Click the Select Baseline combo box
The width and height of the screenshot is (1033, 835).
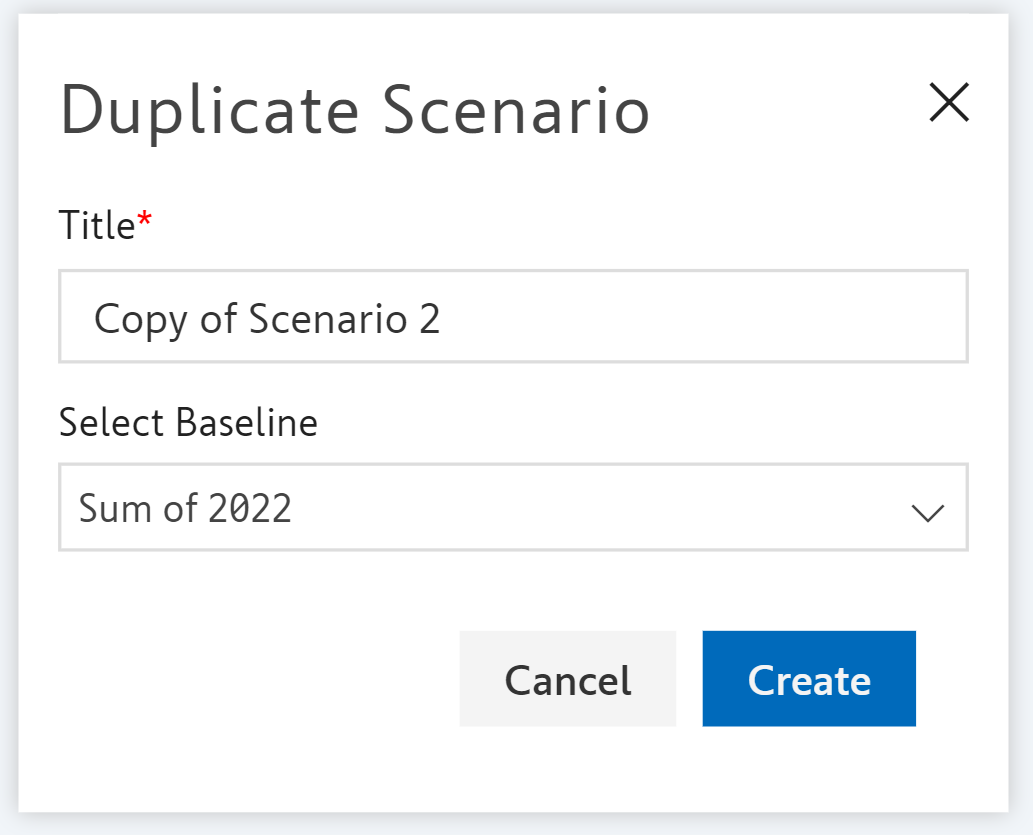512,507
